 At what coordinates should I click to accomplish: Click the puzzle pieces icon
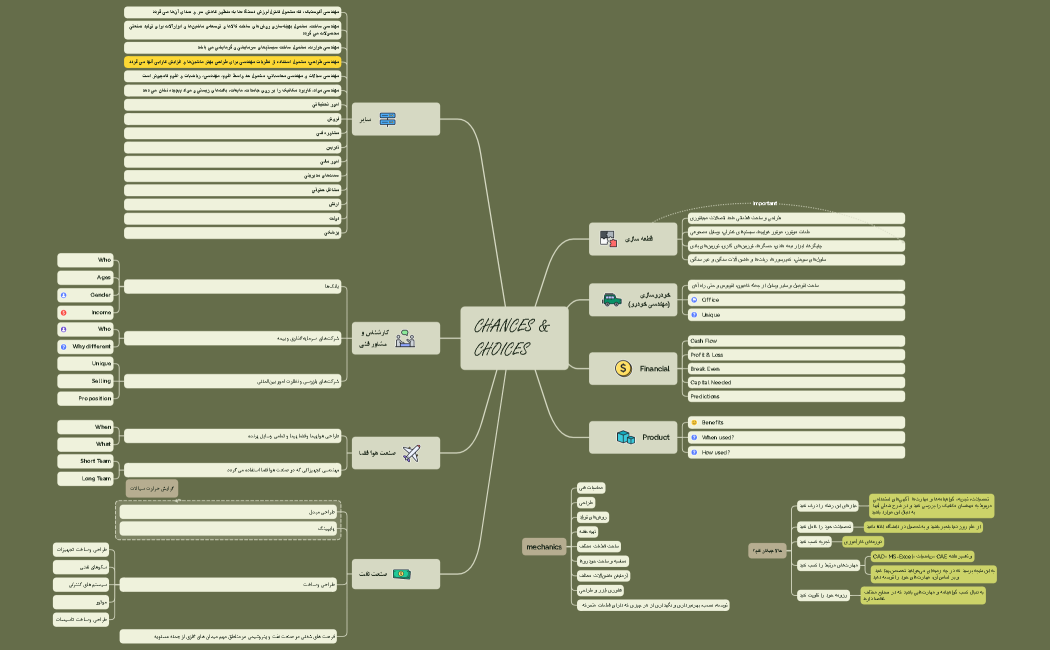click(608, 239)
